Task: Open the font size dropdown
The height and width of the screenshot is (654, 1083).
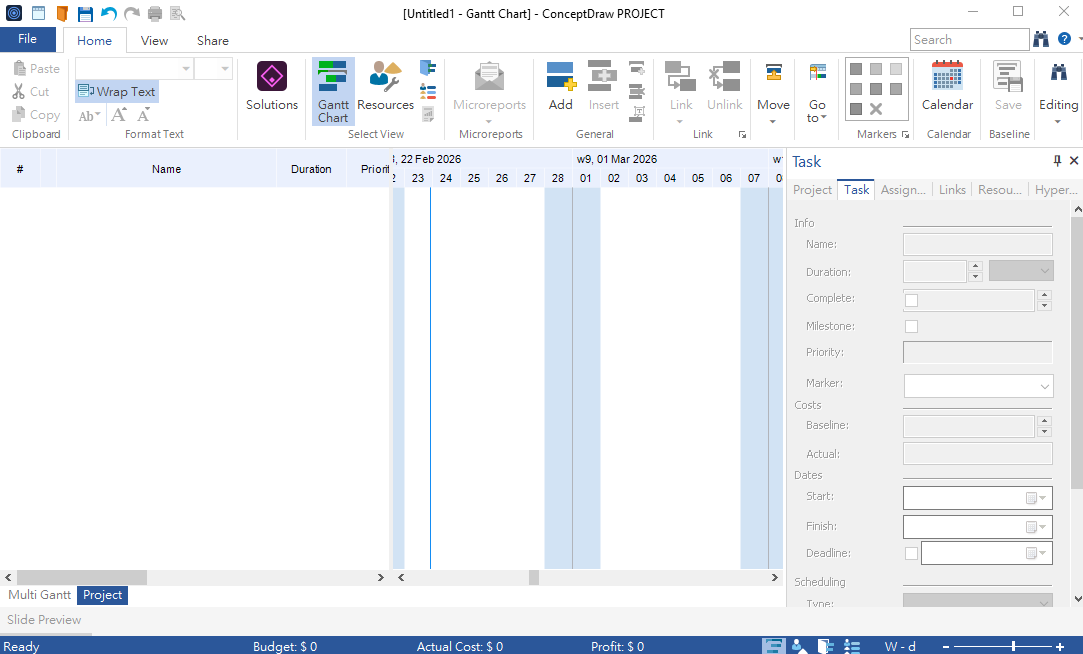Action: [x=224, y=68]
